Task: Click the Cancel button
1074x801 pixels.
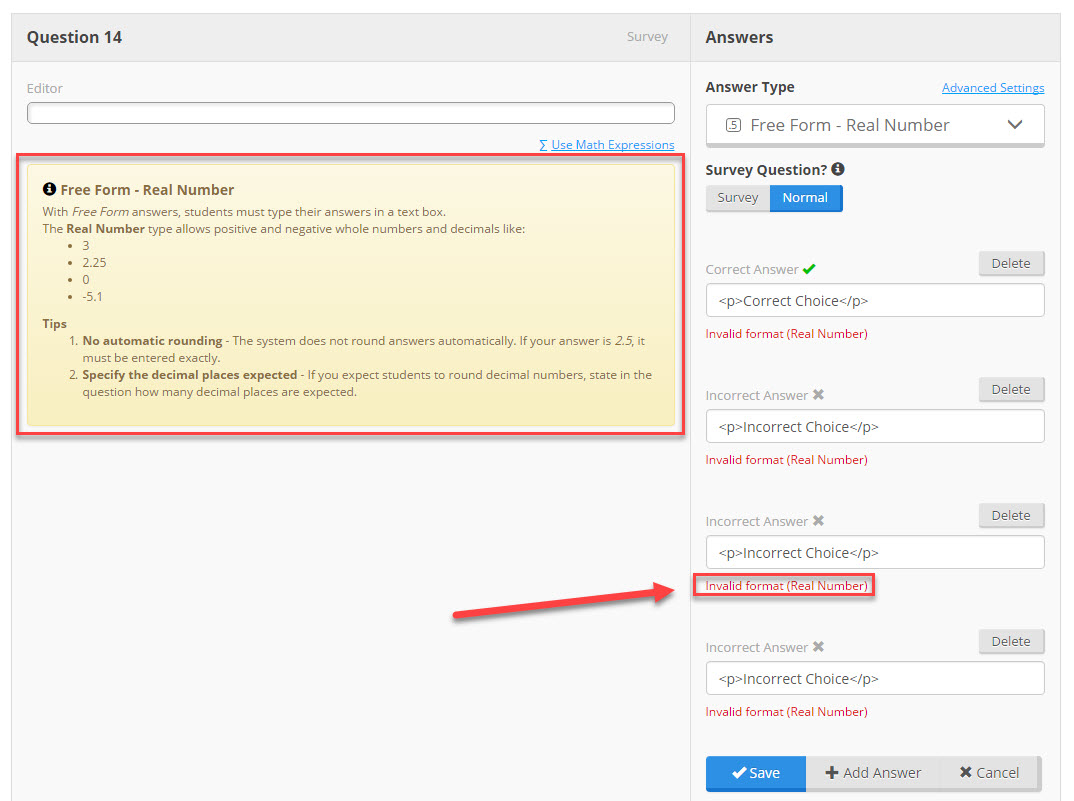Action: (989, 772)
